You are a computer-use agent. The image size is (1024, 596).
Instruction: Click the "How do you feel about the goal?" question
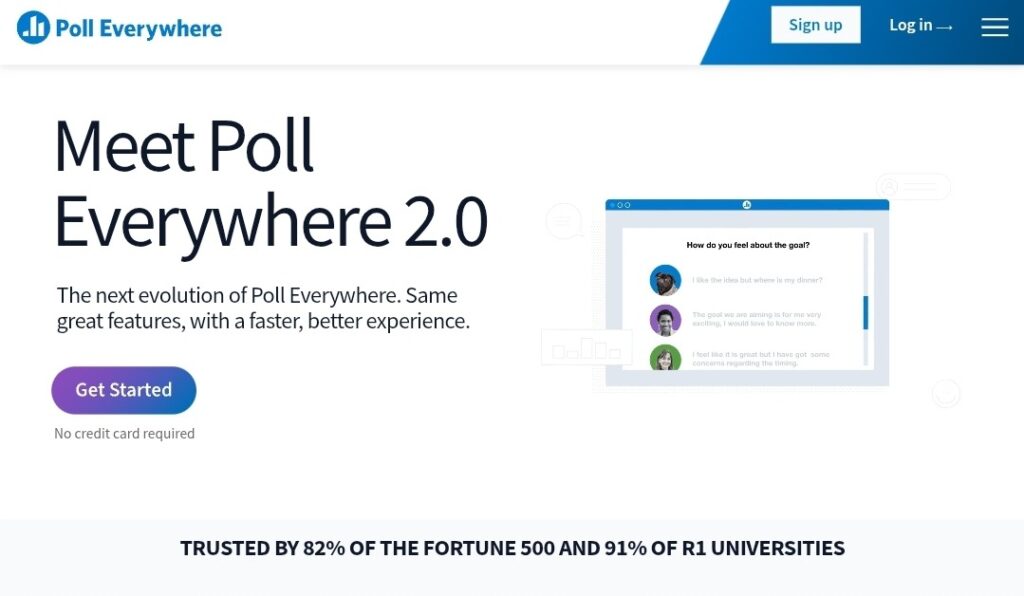pos(747,245)
